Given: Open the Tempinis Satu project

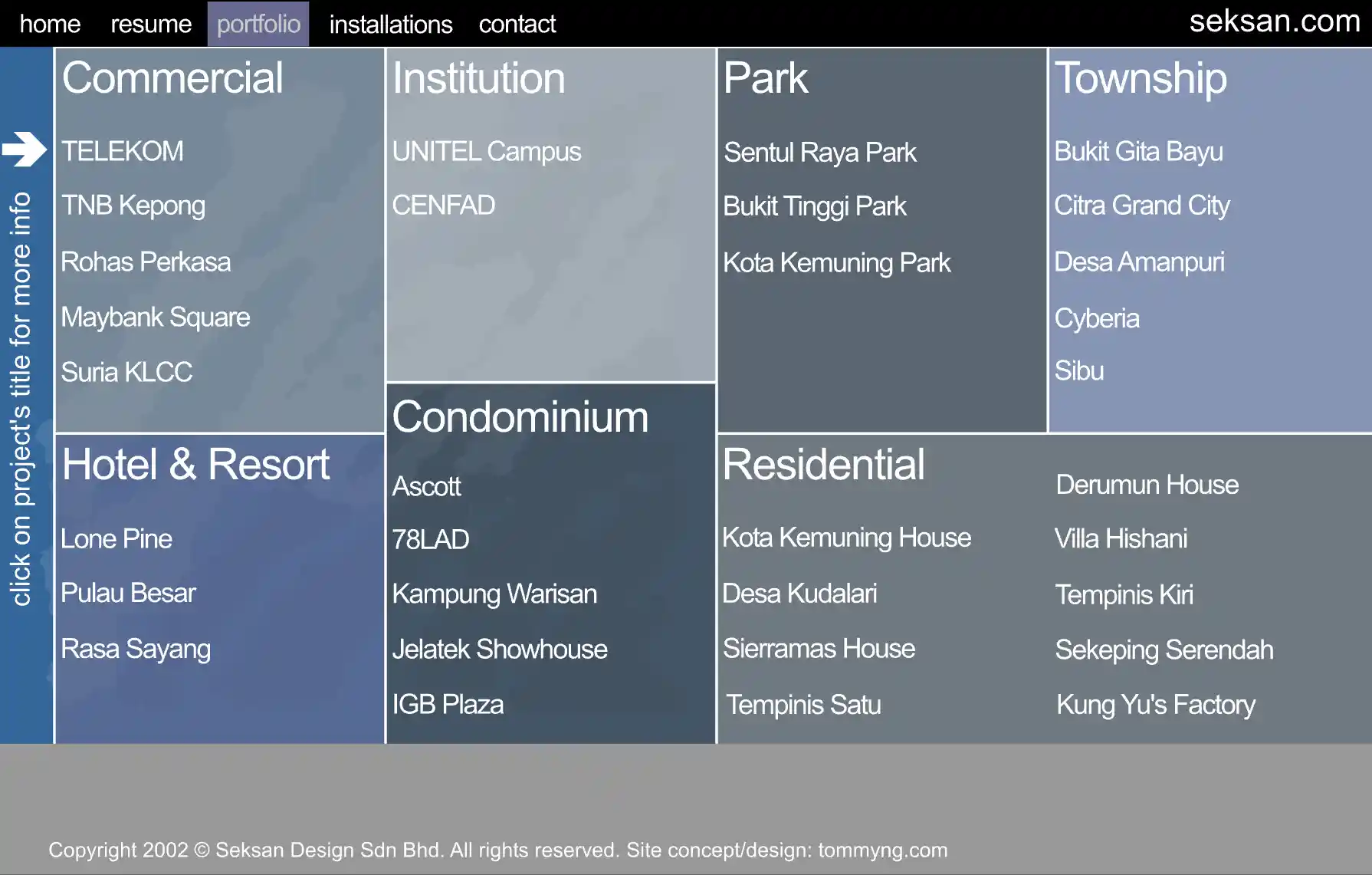Looking at the screenshot, I should tap(803, 705).
